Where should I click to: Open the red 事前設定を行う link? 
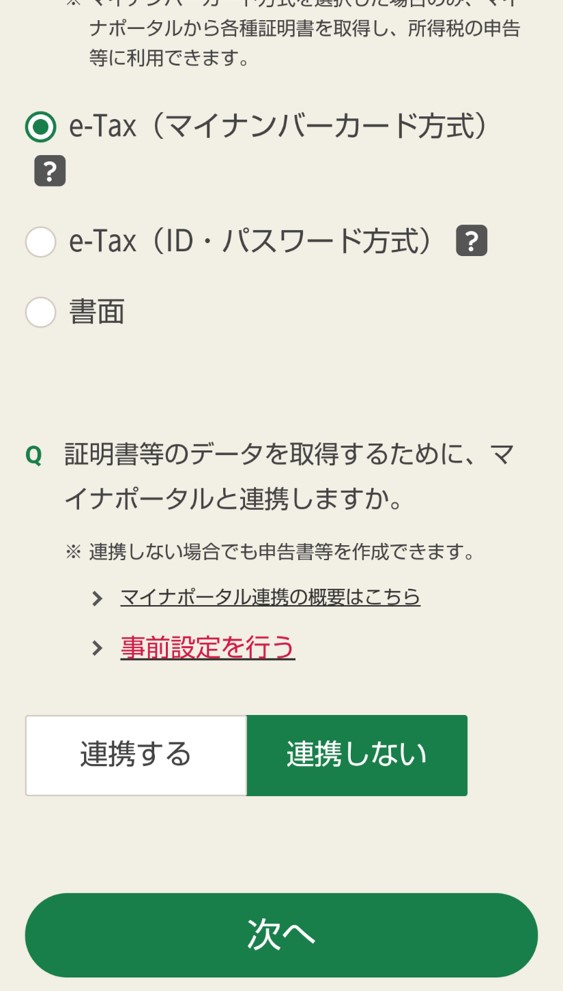tap(207, 647)
